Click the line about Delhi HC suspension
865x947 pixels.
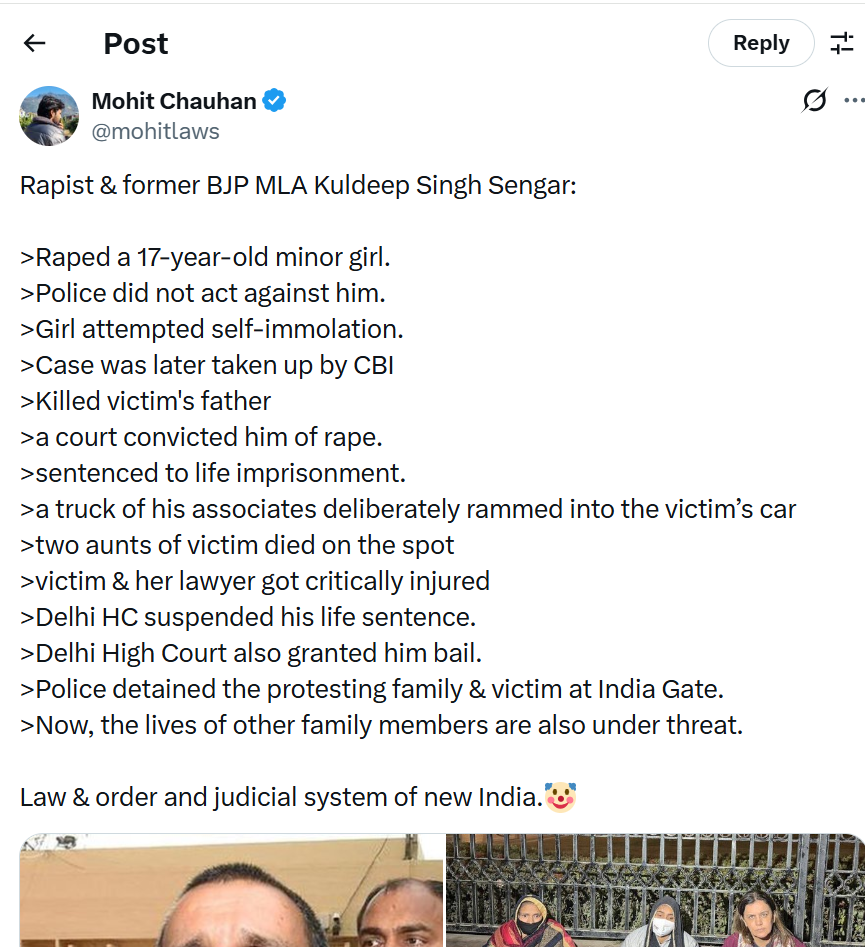(x=248, y=617)
